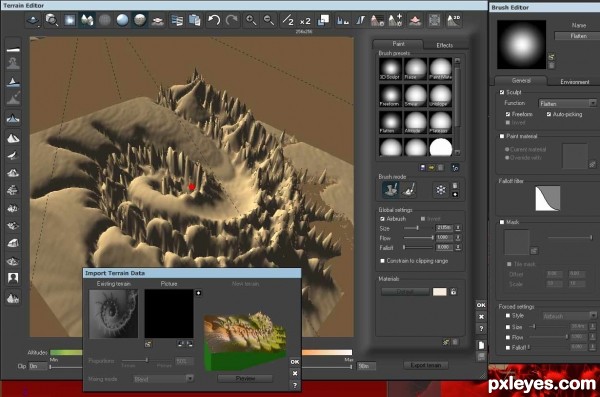This screenshot has width=600, height=397.
Task: Enable the Mask checkbox in Brush Editor
Action: pos(502,222)
